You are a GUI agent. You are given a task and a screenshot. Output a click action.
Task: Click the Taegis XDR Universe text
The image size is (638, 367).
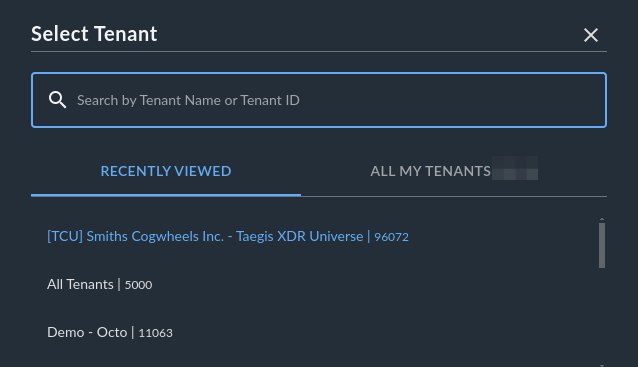pyautogui.click(x=300, y=236)
